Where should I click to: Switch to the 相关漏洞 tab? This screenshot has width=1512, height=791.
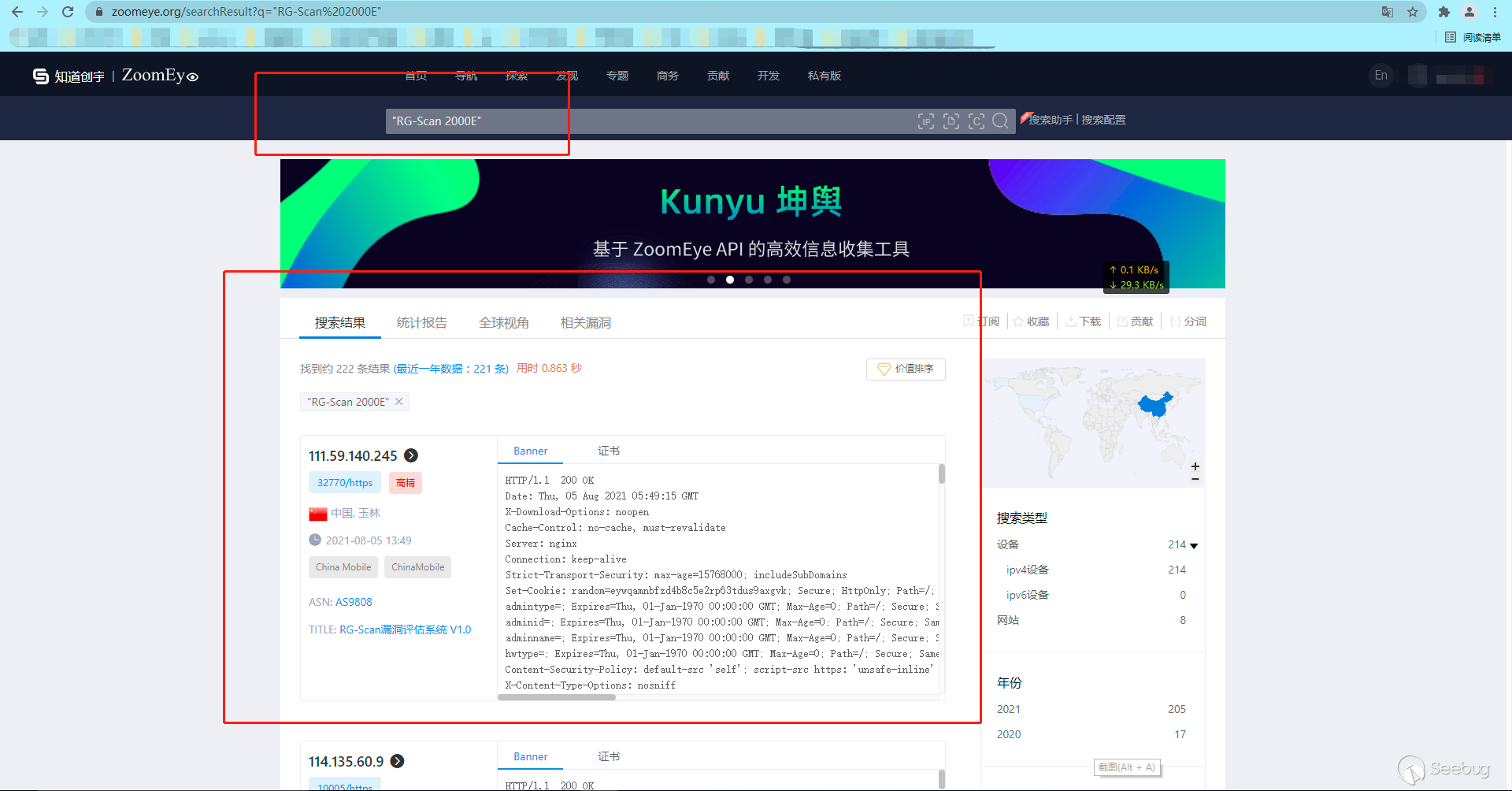click(x=586, y=323)
